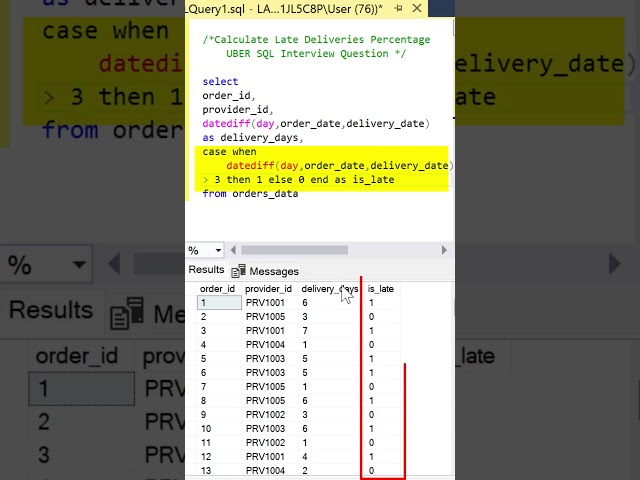Click '3 then 1 else 0 end as is_late' line
640x480 pixels.
(x=304, y=180)
